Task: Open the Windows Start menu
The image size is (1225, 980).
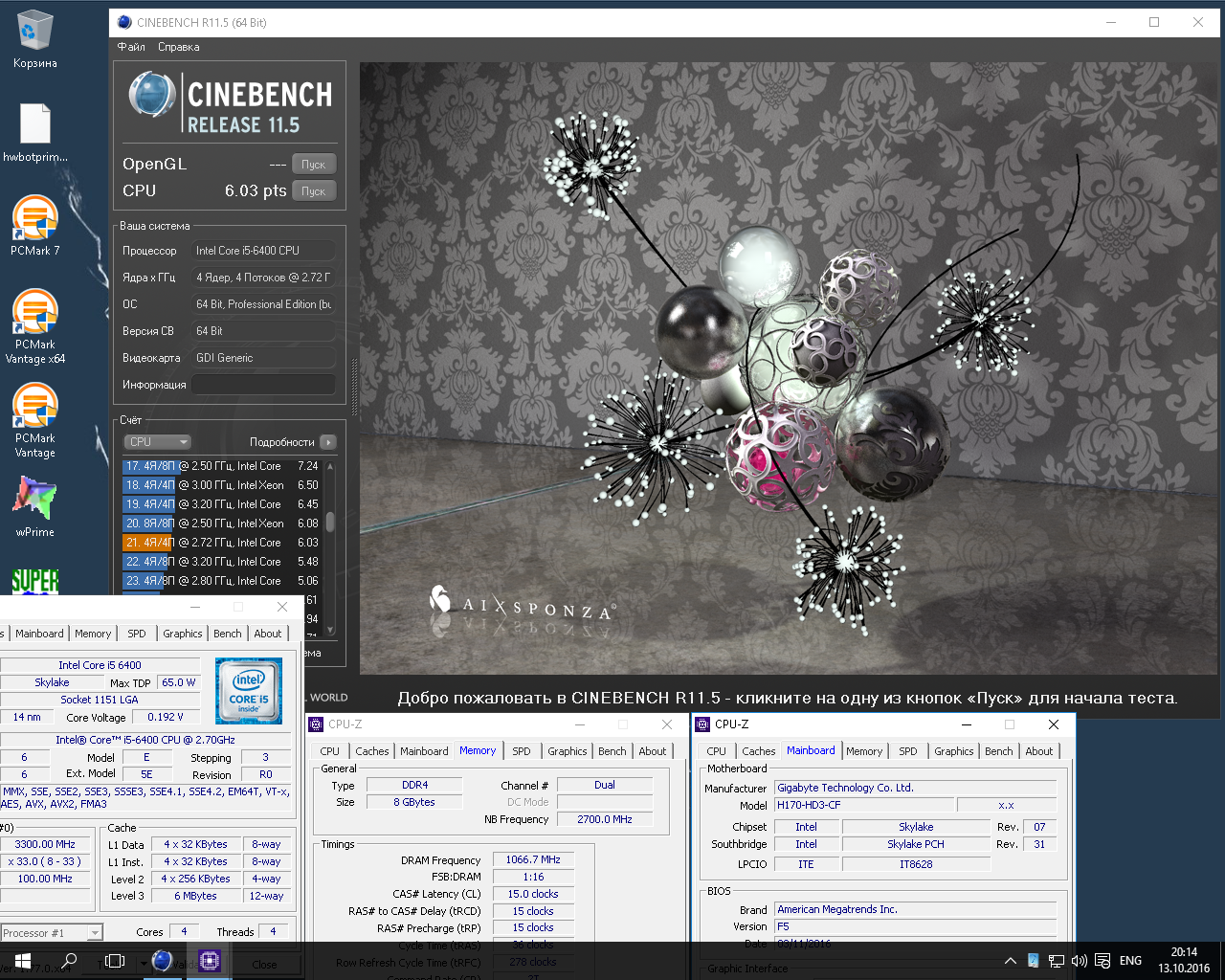Action: click(x=23, y=960)
